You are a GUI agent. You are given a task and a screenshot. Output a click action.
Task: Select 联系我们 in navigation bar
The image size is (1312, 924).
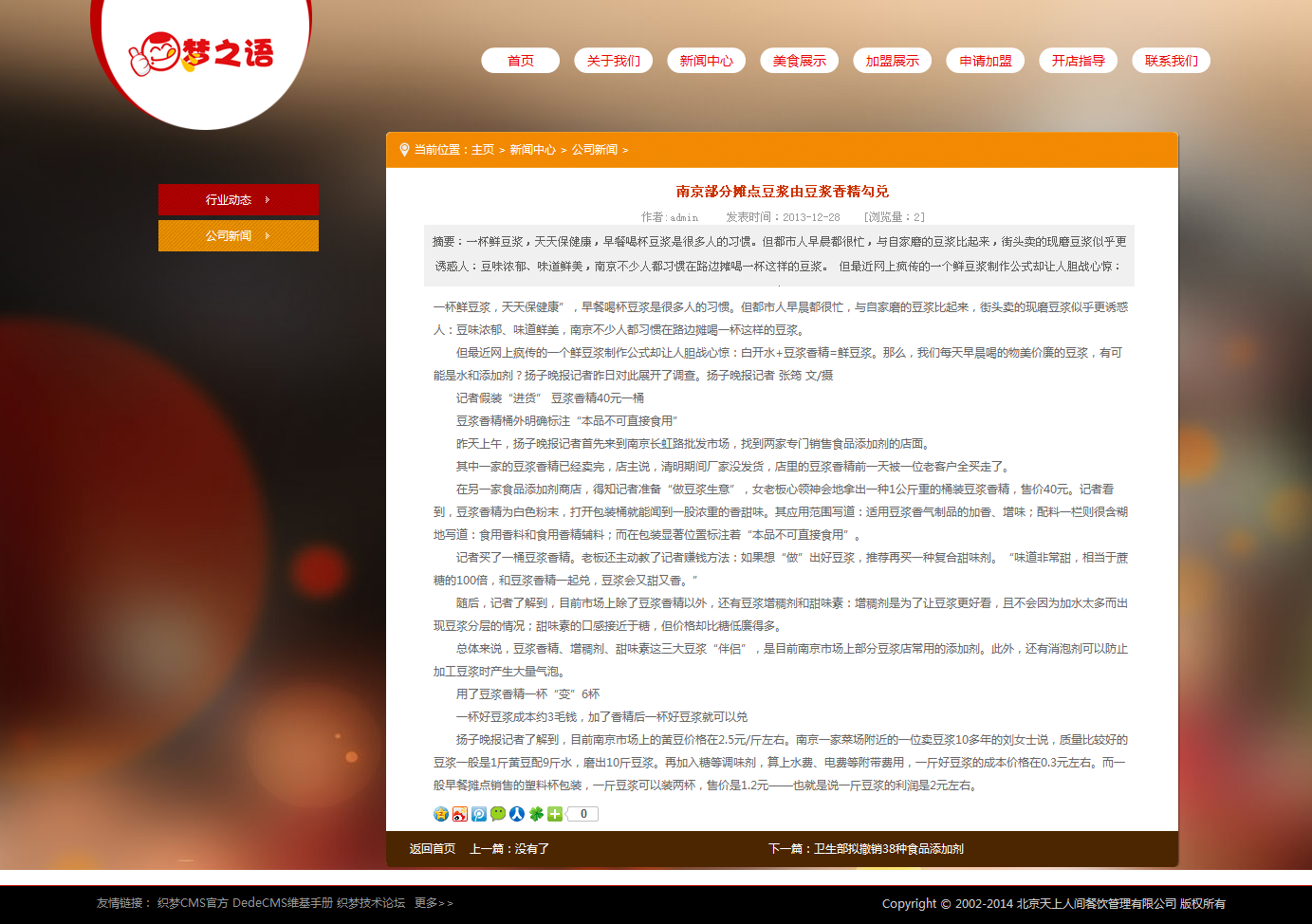coord(1171,61)
